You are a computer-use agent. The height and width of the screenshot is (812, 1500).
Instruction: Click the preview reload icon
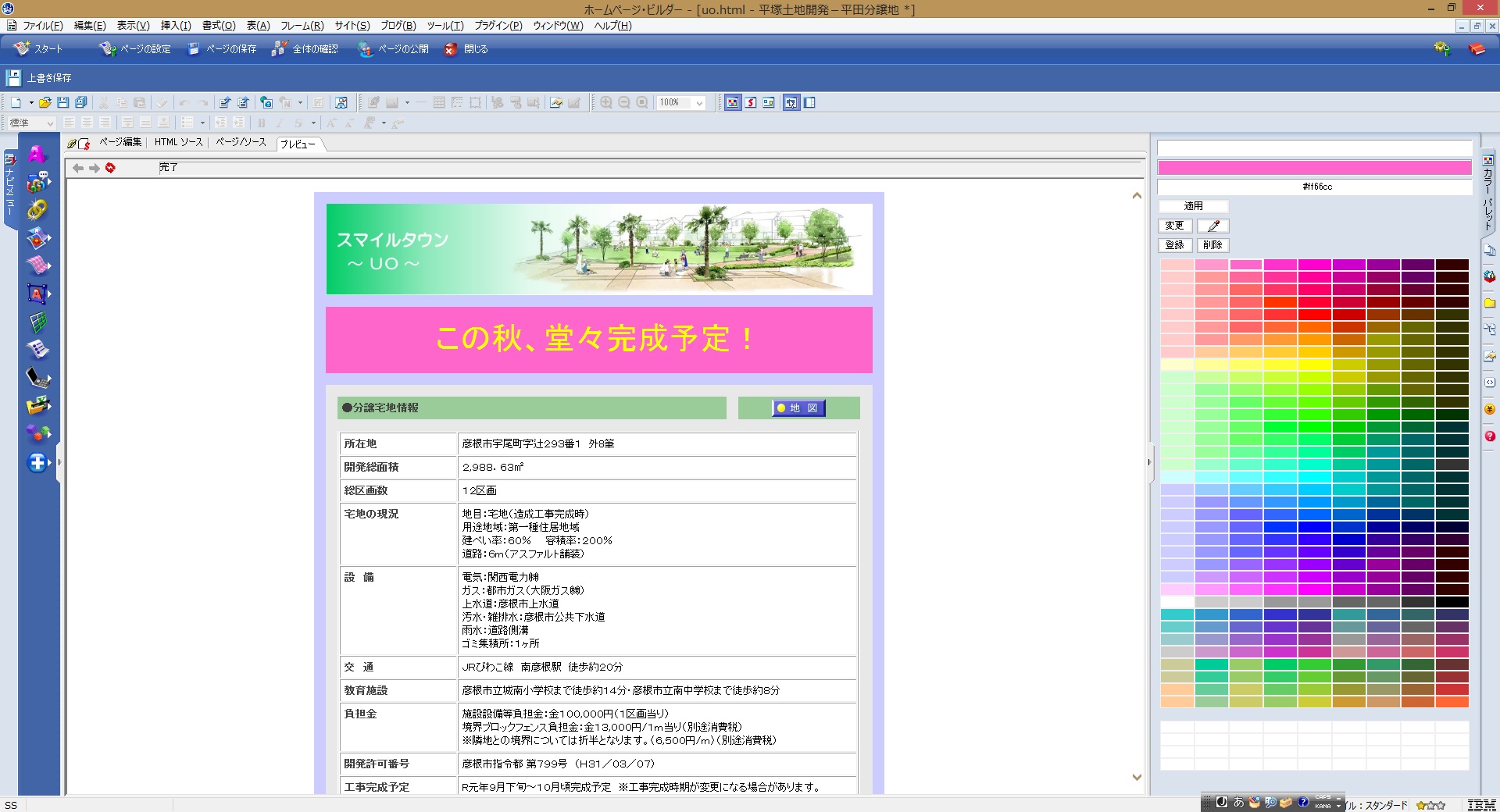click(110, 168)
